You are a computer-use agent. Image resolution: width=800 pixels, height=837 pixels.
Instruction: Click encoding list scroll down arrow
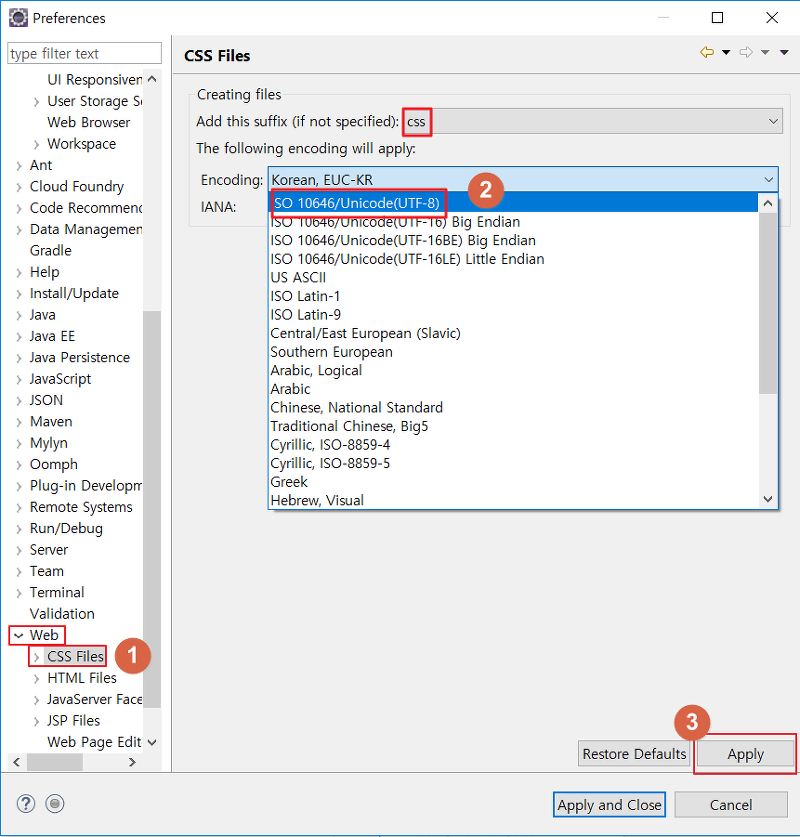(x=768, y=499)
